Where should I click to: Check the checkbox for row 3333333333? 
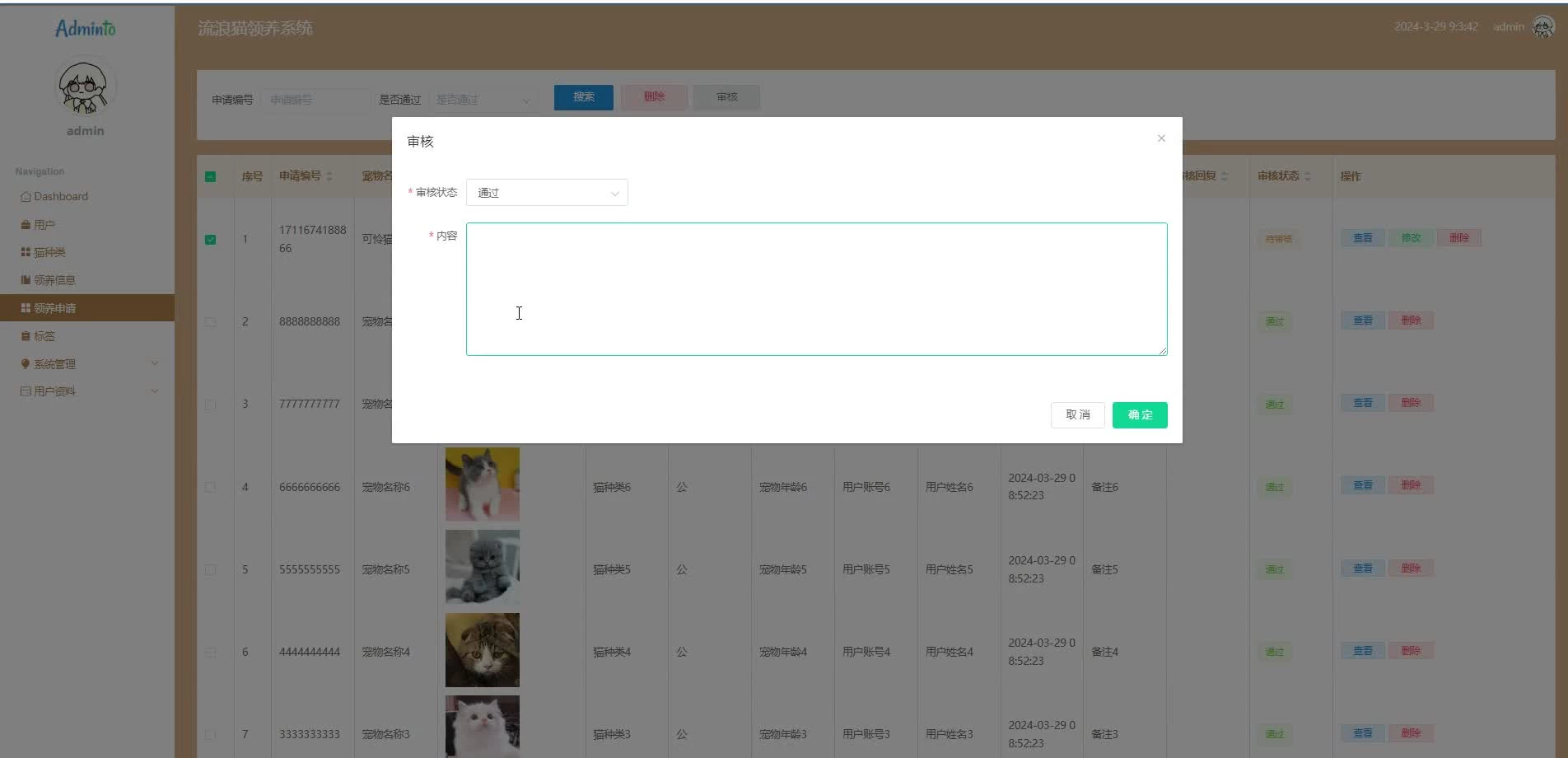[x=211, y=734]
